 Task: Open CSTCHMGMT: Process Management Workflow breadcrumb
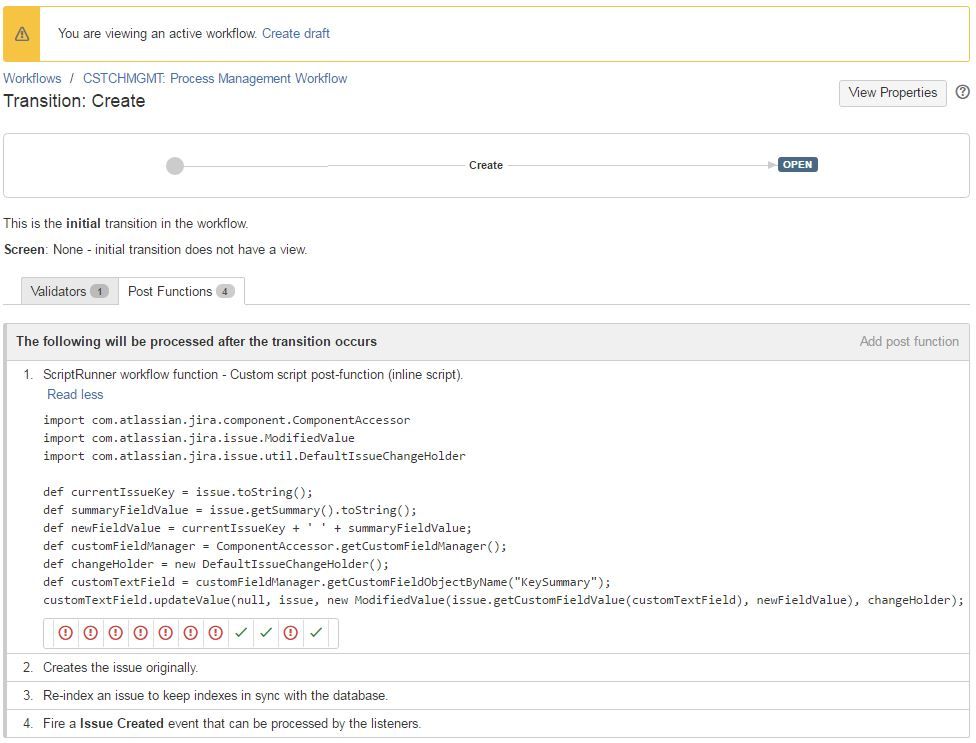(x=215, y=78)
